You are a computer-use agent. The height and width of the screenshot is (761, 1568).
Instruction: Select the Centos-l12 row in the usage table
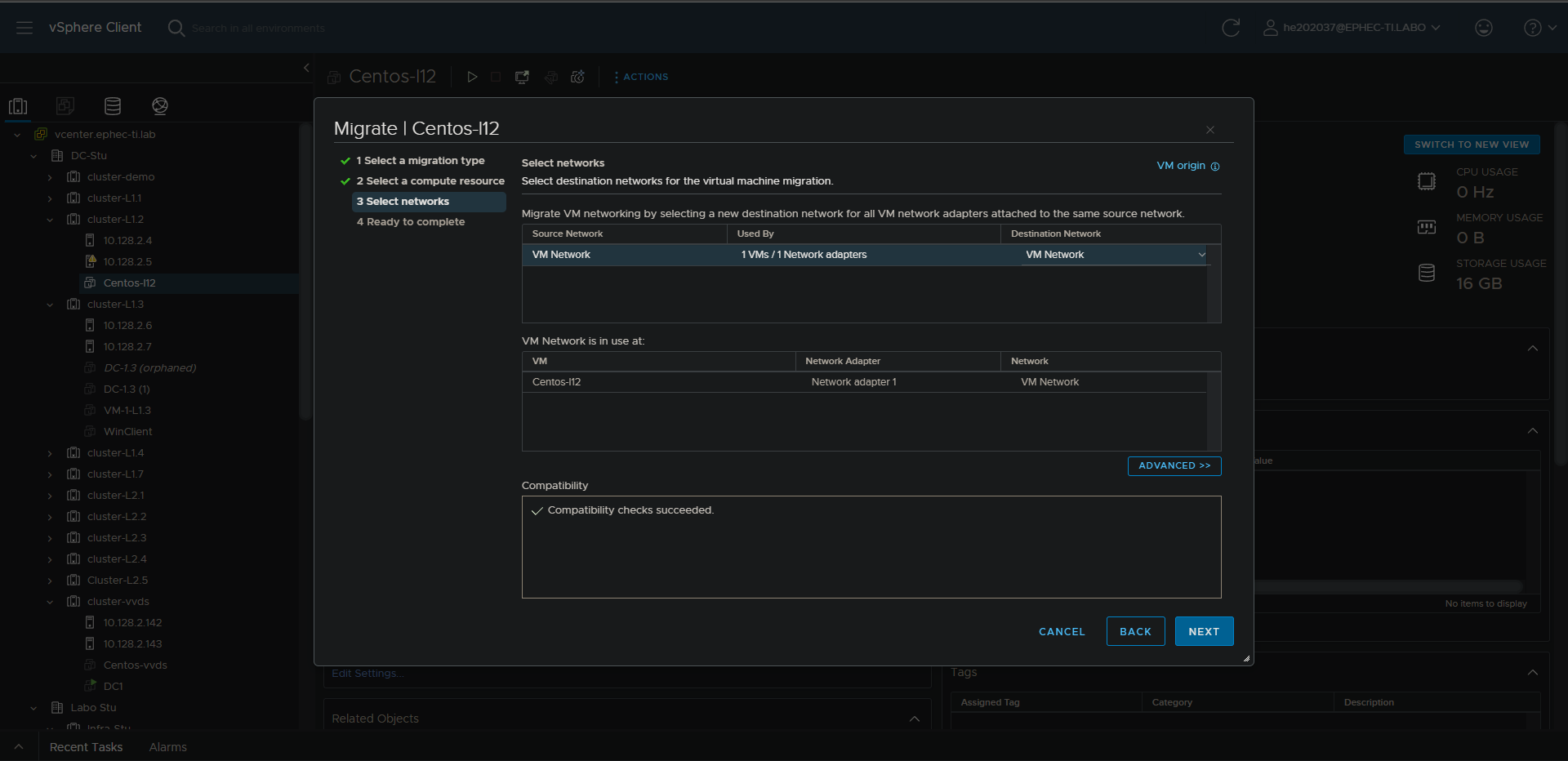[865, 382]
